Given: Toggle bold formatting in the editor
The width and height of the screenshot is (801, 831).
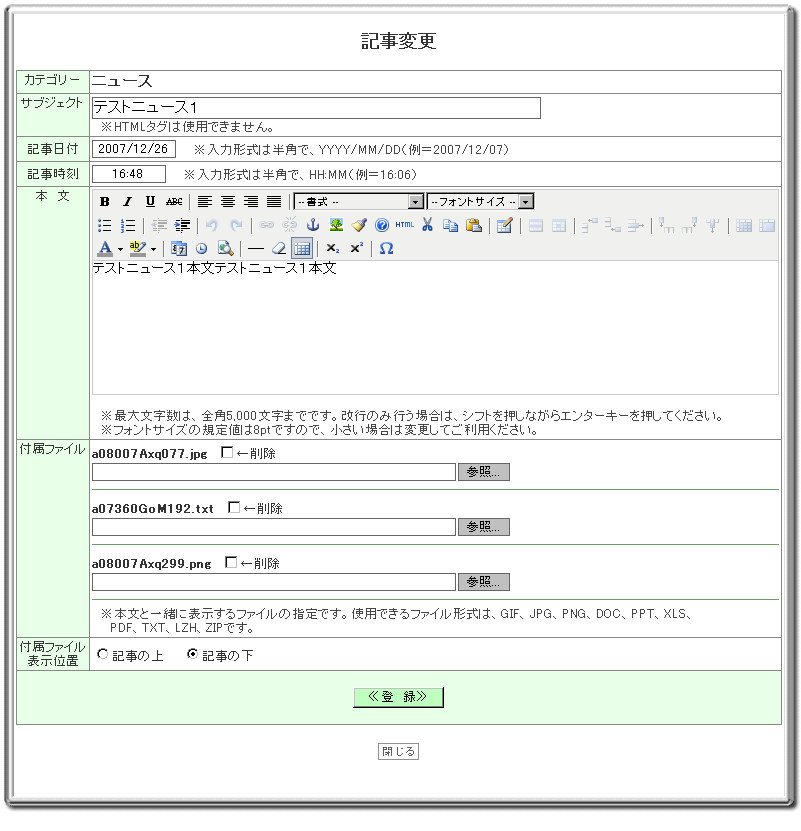Looking at the screenshot, I should pos(104,201).
